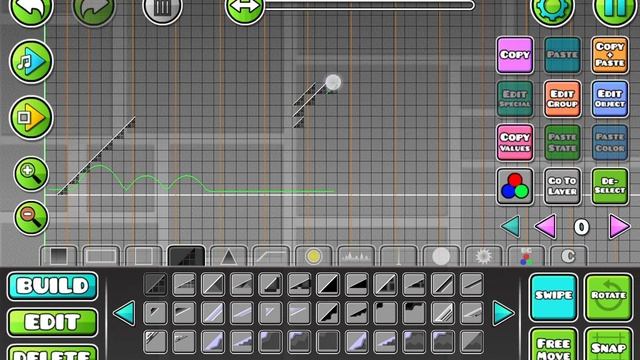Select the wide outline block tab

101,256
